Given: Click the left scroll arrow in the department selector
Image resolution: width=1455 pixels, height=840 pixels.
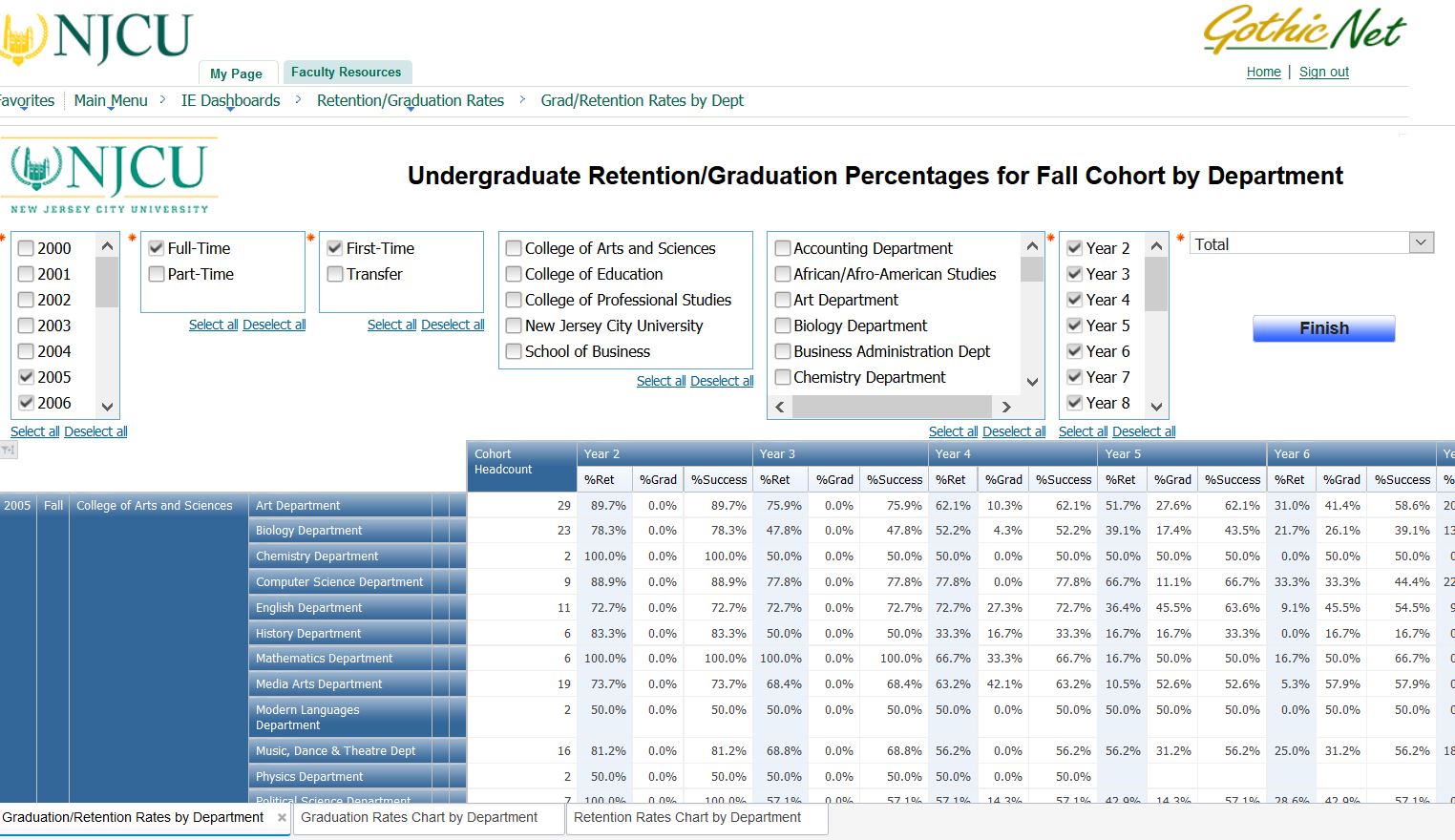Looking at the screenshot, I should [778, 407].
